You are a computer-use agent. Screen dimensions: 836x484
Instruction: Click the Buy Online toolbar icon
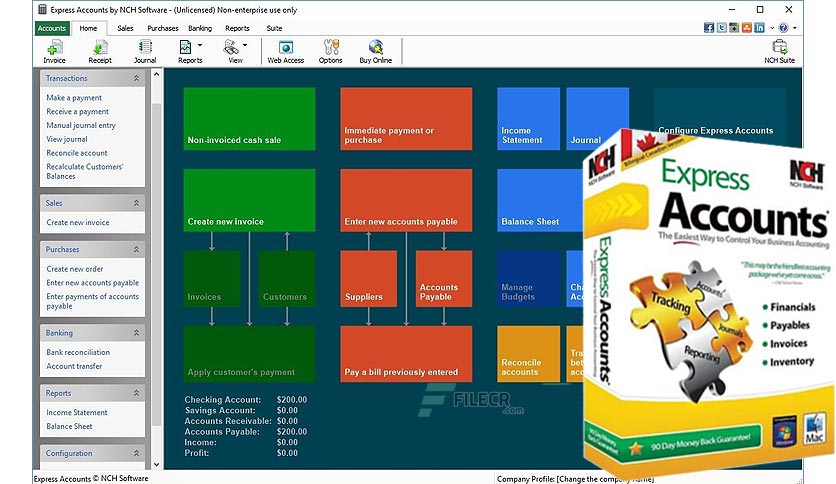(x=375, y=52)
